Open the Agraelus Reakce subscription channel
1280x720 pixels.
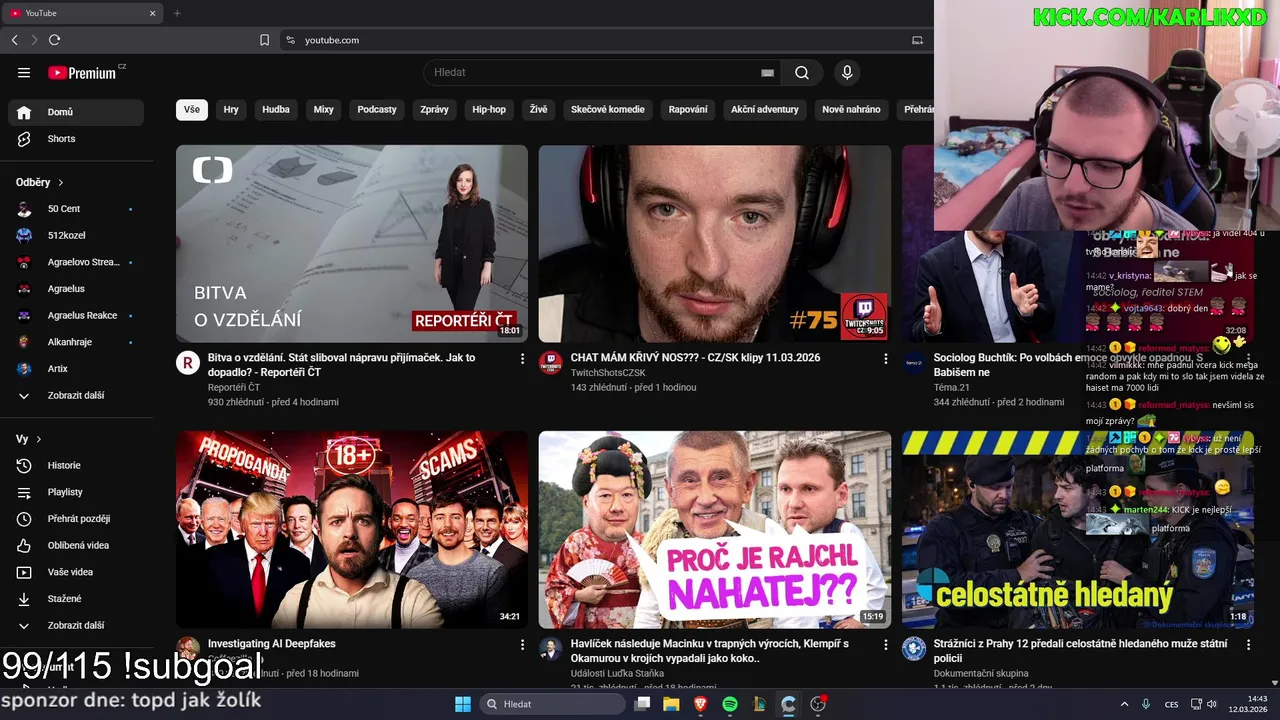pyautogui.click(x=76, y=315)
